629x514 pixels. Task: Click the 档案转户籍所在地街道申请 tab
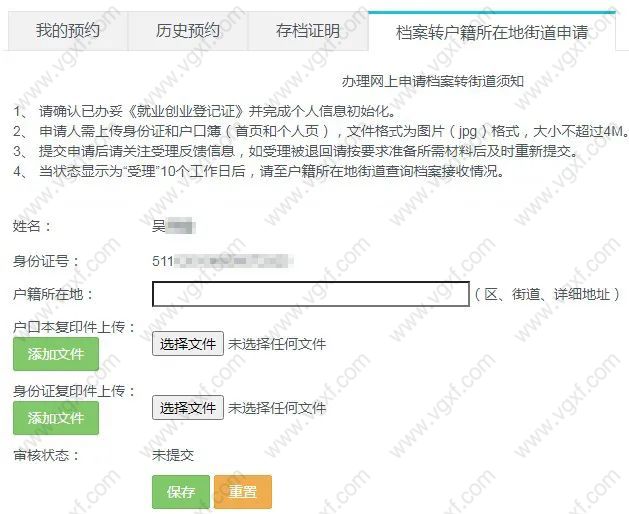(492, 32)
